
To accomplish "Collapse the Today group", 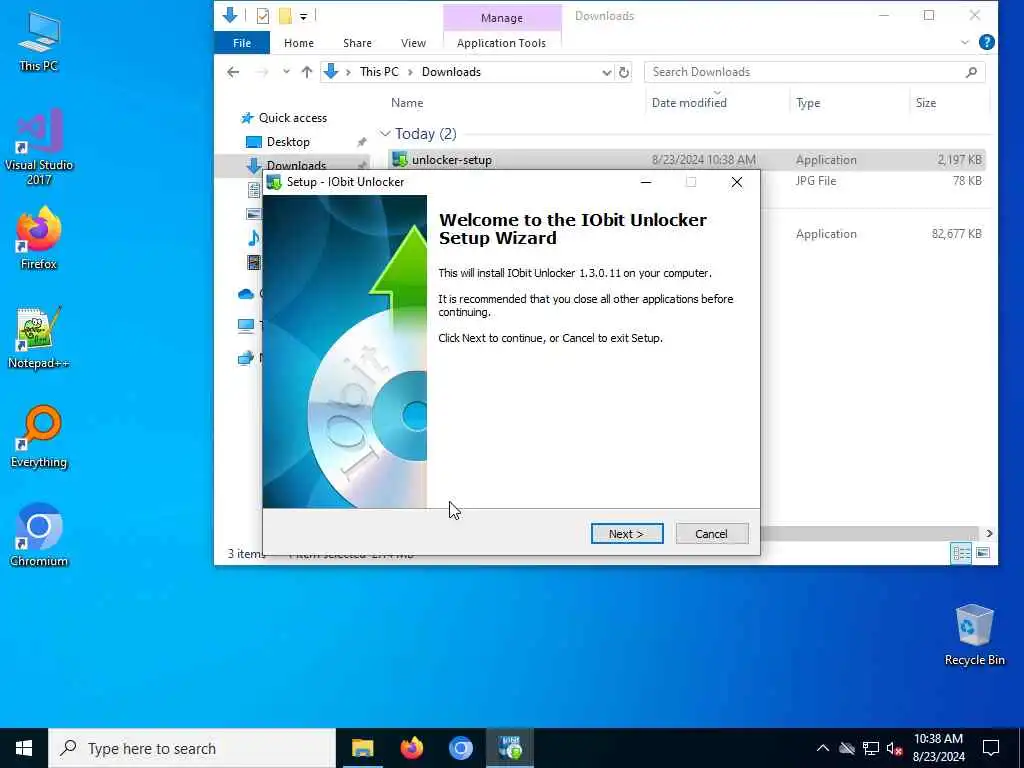I will (x=385, y=134).
